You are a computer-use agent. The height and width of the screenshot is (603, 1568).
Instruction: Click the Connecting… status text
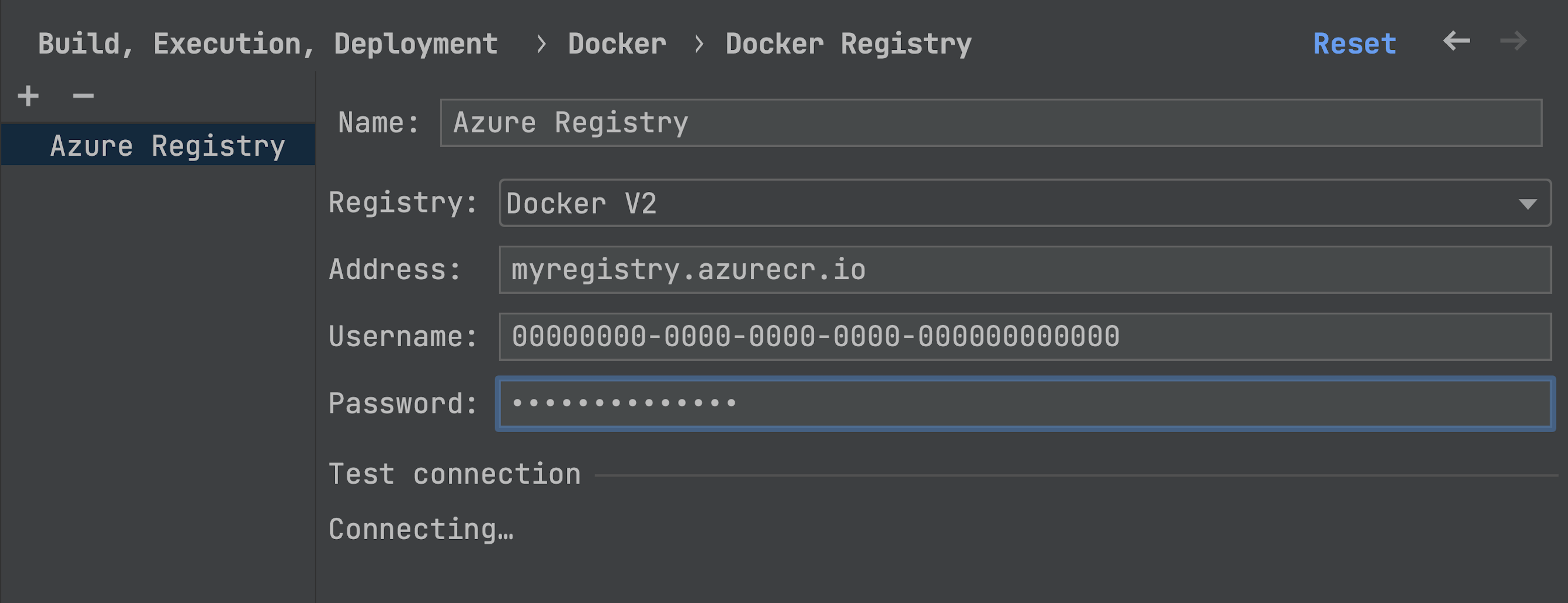point(421,529)
